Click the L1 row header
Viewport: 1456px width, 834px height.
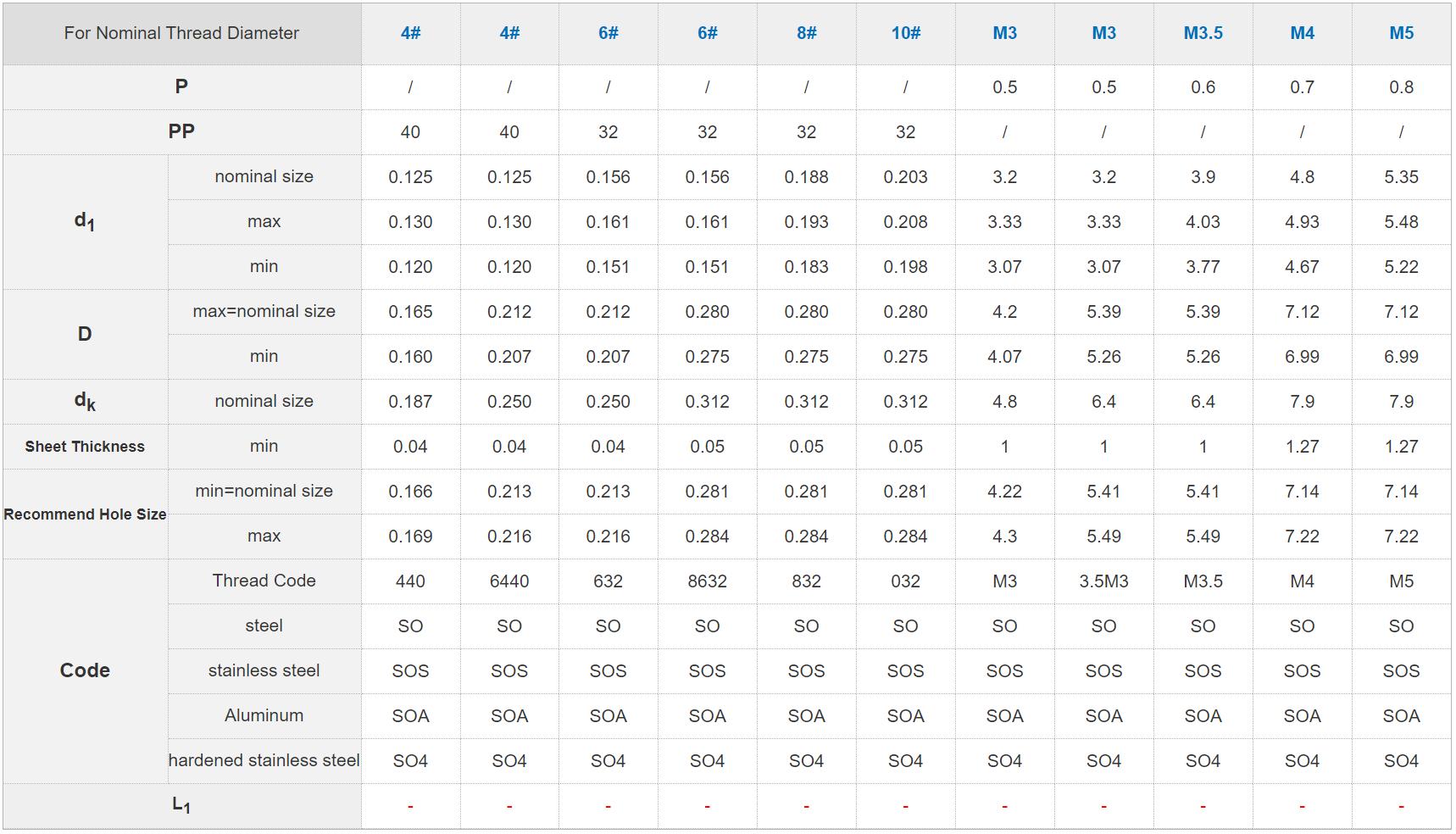pyautogui.click(x=181, y=805)
